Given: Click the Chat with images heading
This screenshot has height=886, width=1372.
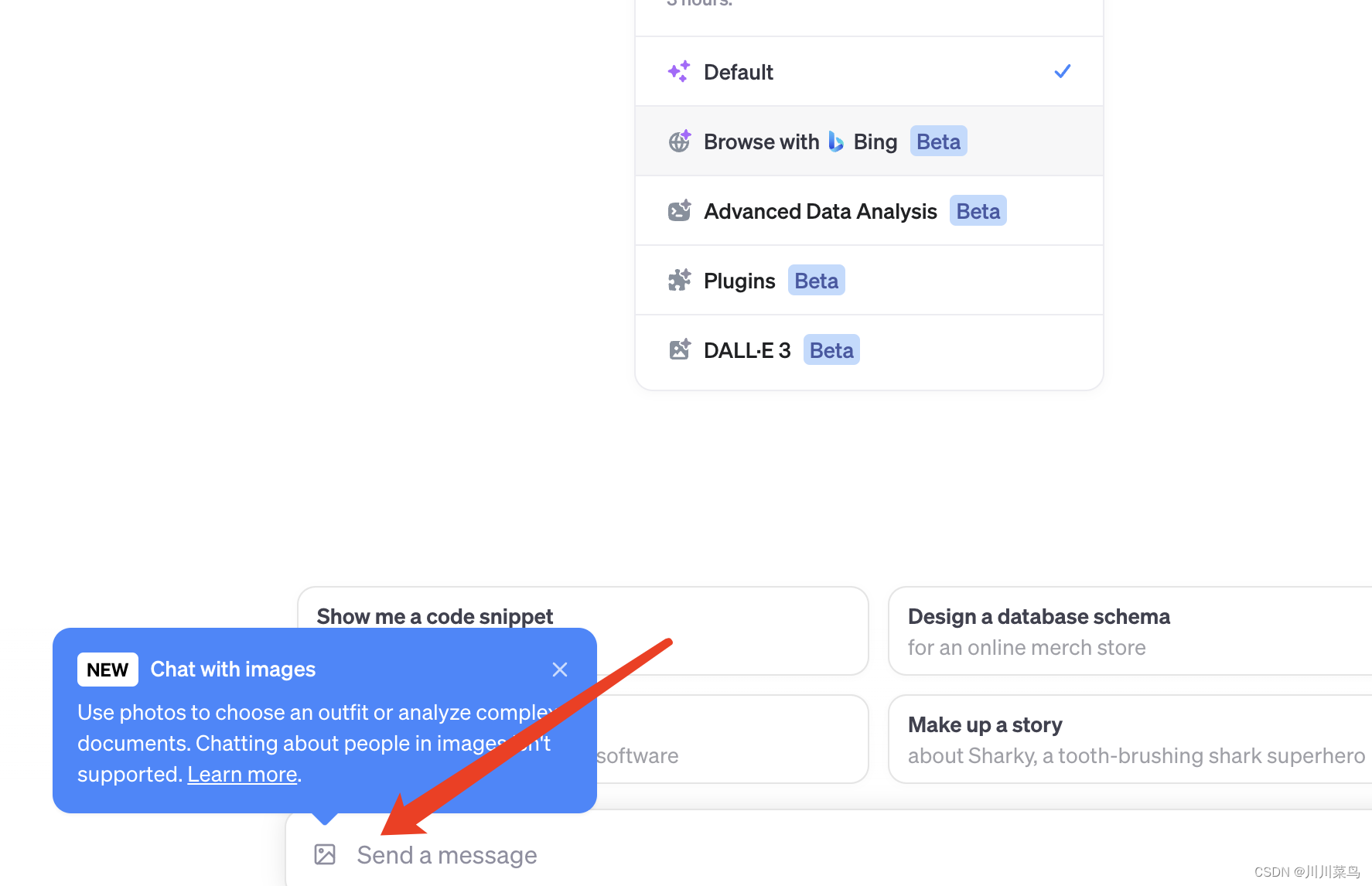Looking at the screenshot, I should [x=233, y=670].
